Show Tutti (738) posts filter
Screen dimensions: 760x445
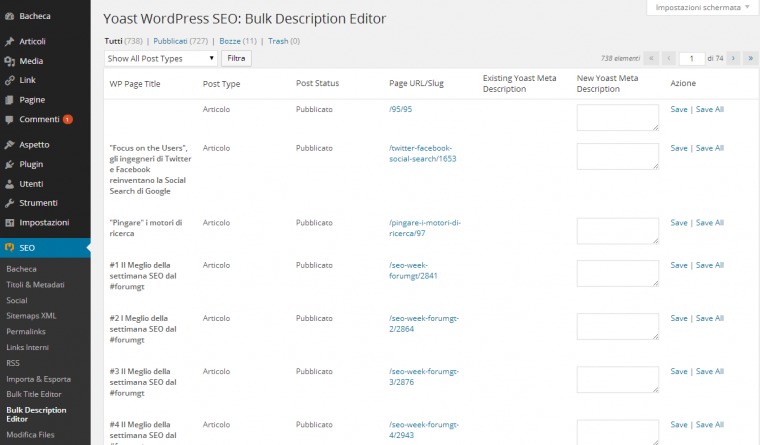point(124,41)
